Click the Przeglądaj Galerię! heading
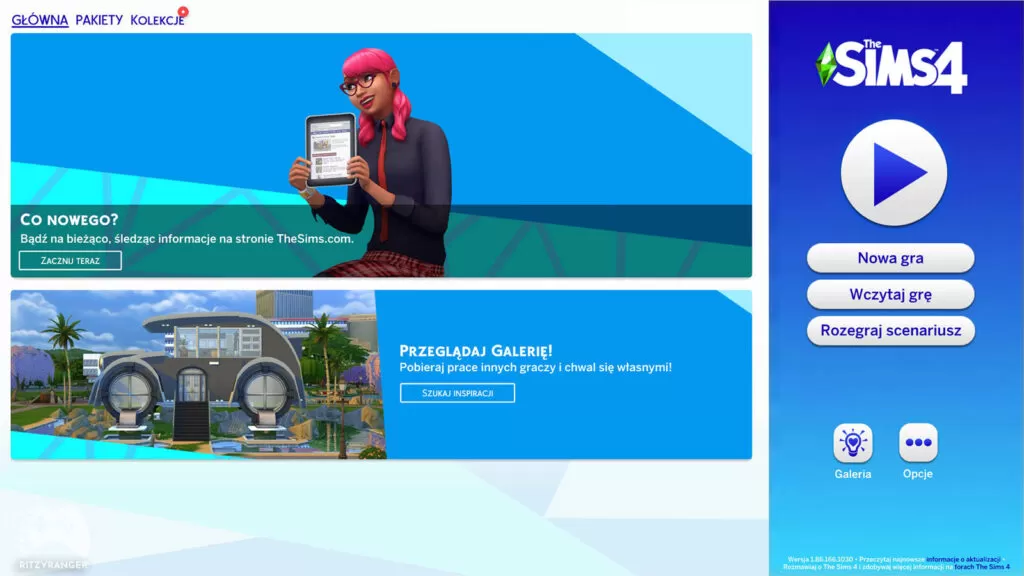This screenshot has width=1024, height=576. 476,351
